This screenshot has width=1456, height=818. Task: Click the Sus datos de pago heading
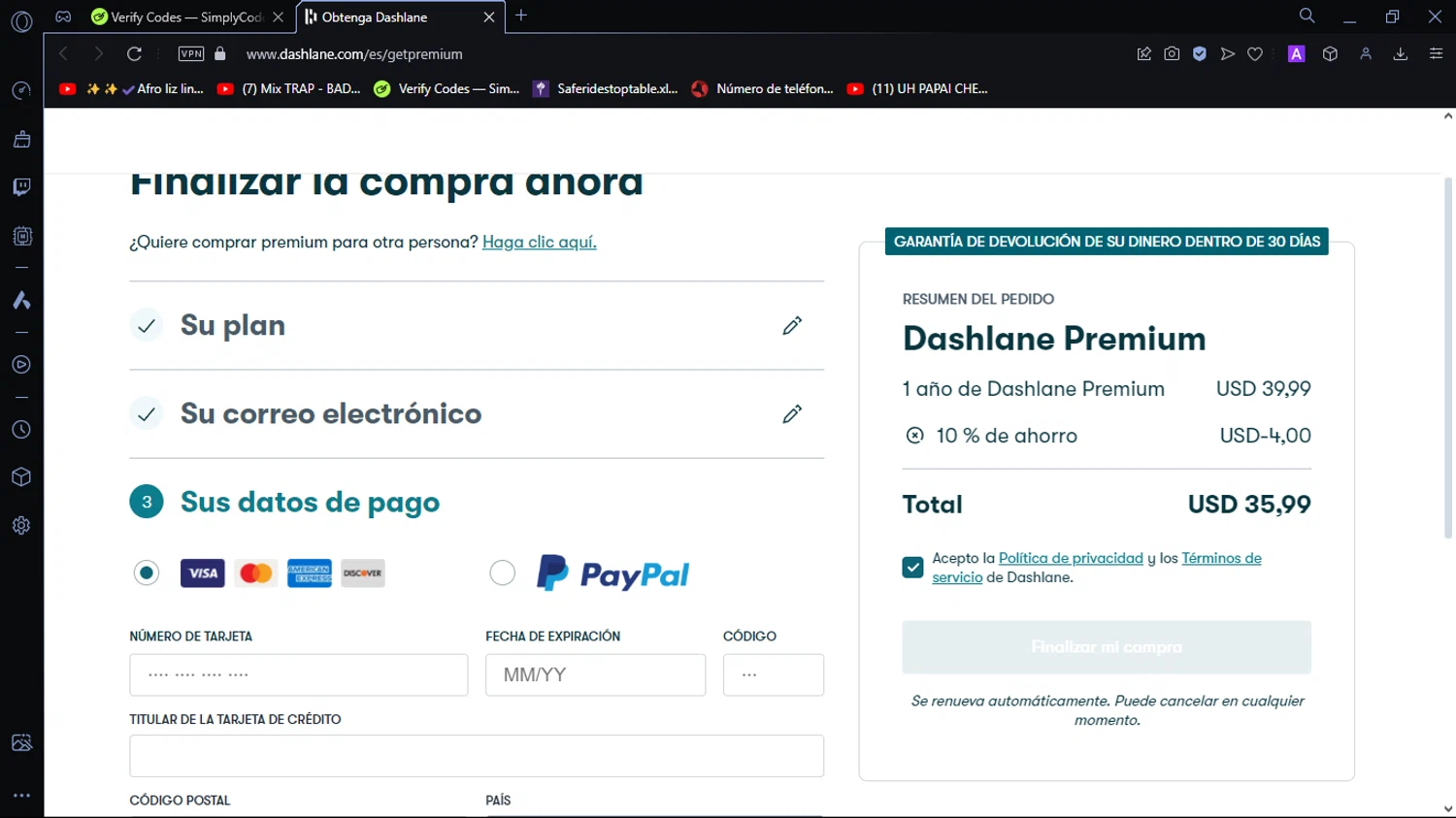(x=310, y=502)
